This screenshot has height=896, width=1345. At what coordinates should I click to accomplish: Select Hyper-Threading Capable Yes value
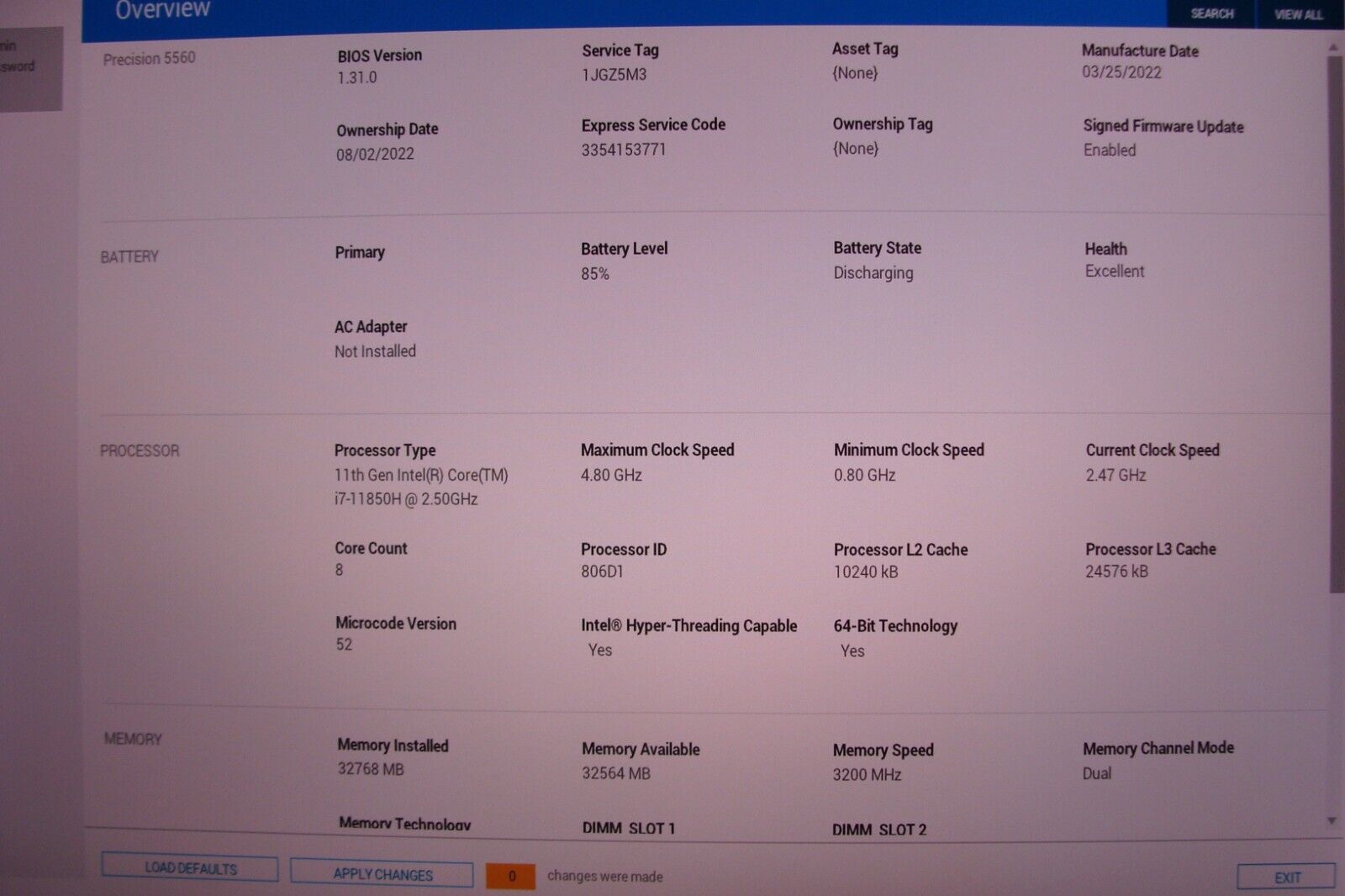point(600,650)
